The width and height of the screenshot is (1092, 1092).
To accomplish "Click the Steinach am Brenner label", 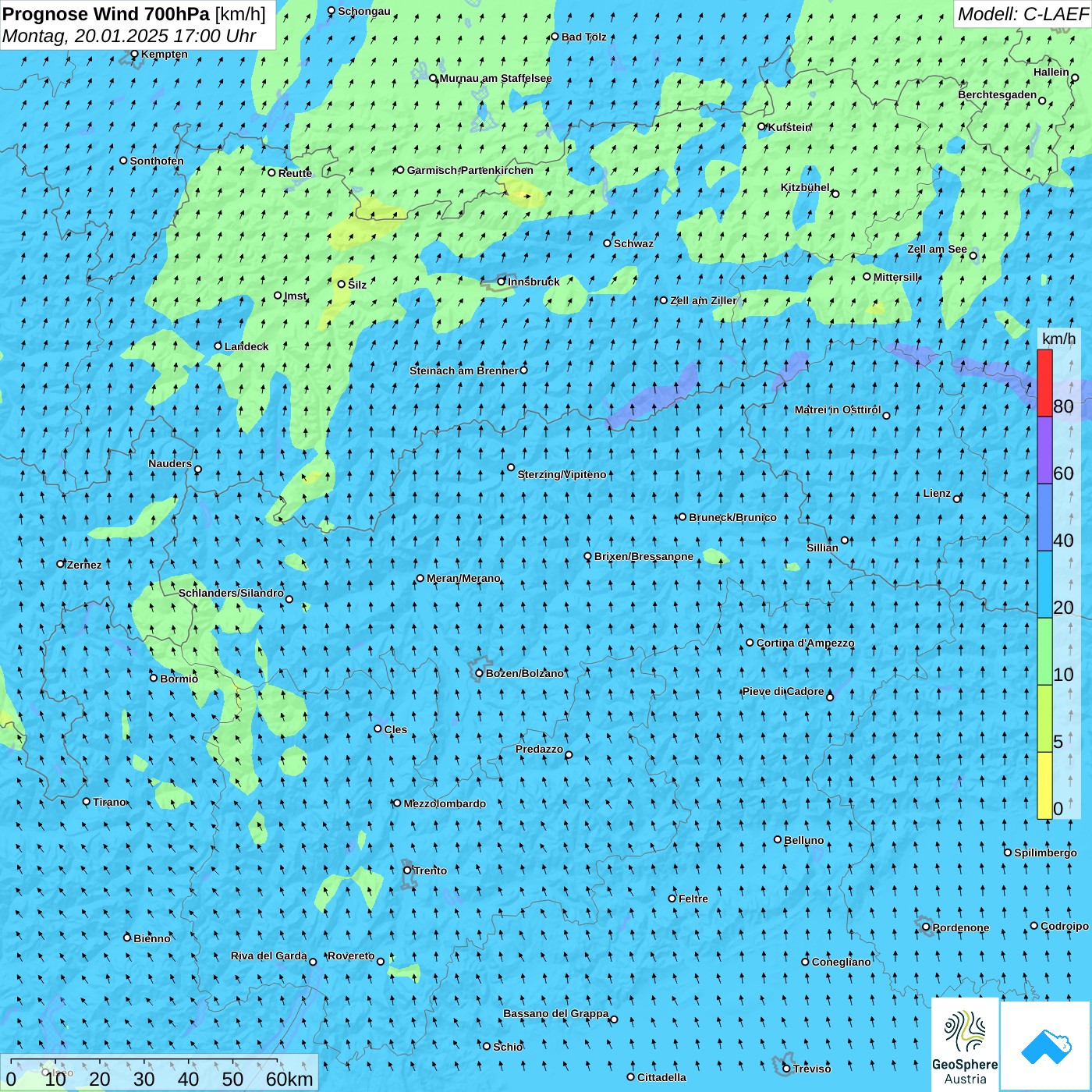I will 464,370.
